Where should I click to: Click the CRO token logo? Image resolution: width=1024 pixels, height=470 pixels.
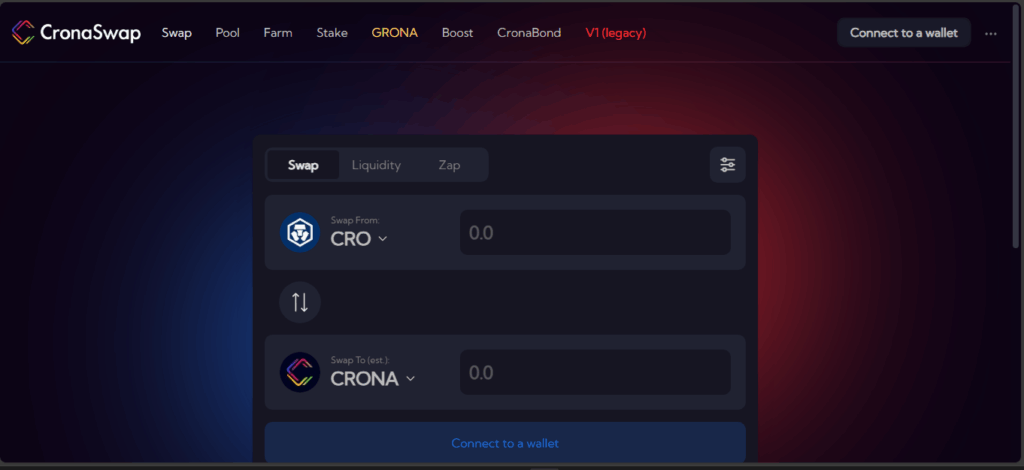click(x=300, y=232)
